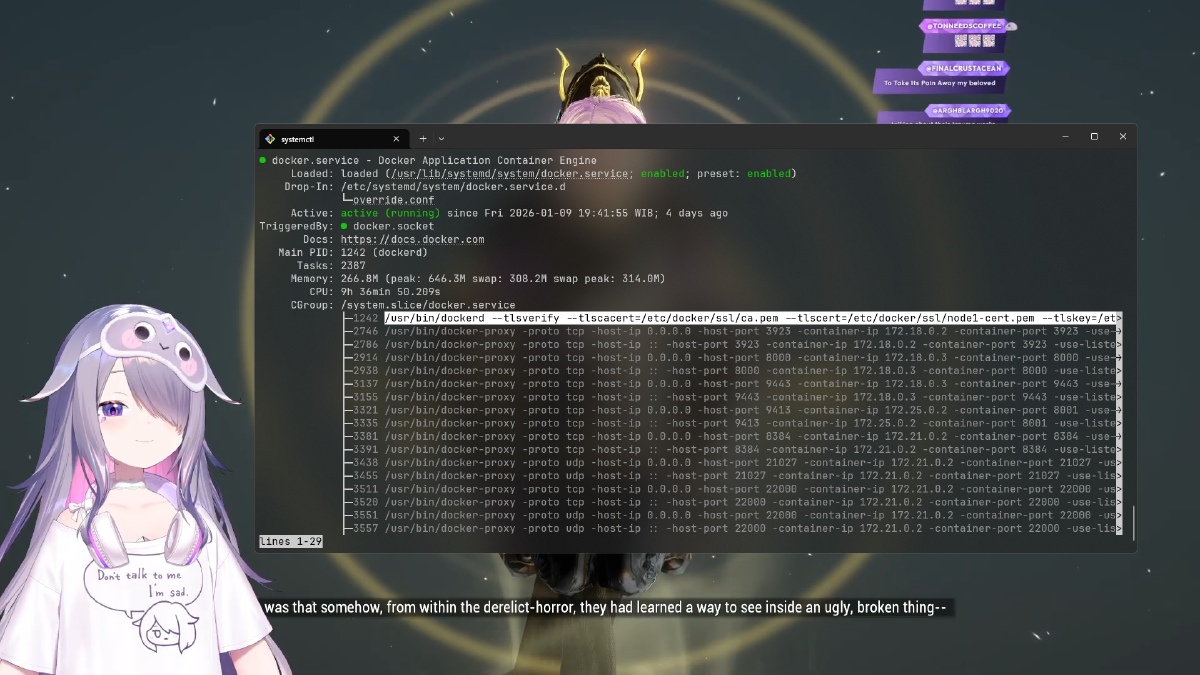This screenshot has width=1200, height=675.
Task: Maximize the terminal window
Action: pyautogui.click(x=1094, y=137)
